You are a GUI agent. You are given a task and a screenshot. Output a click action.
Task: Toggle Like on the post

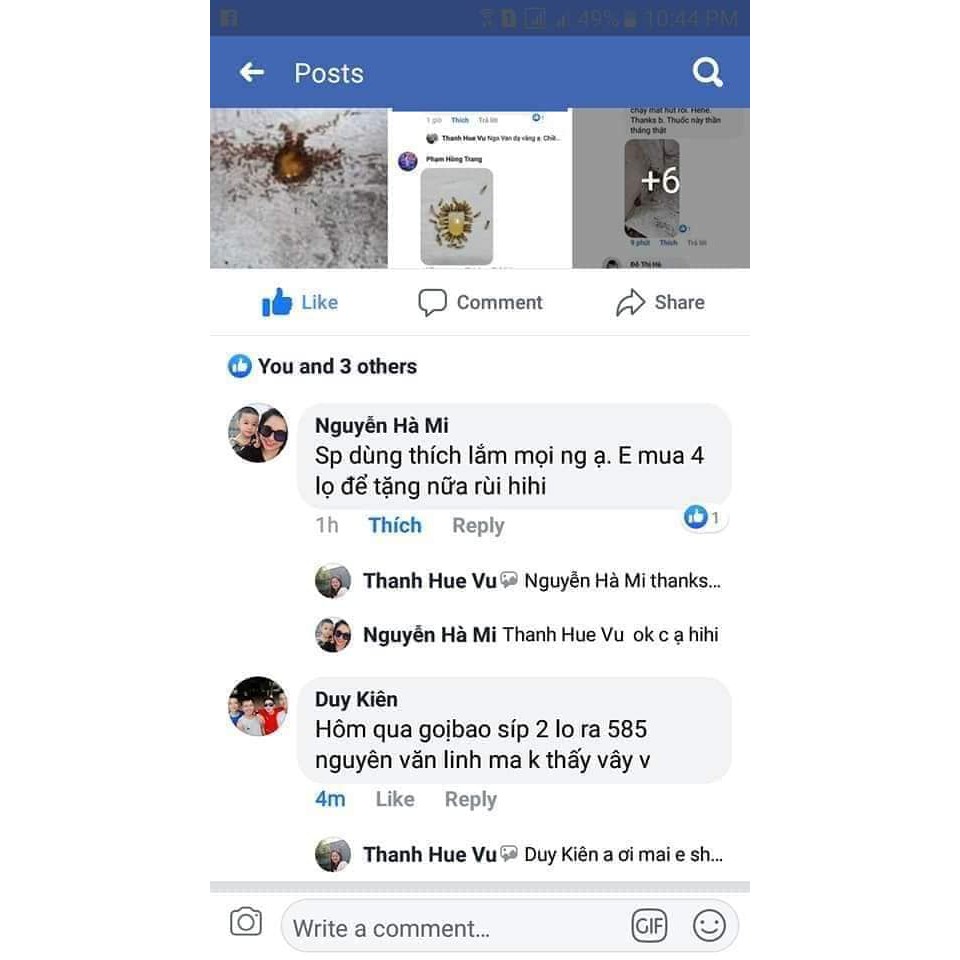[x=299, y=302]
